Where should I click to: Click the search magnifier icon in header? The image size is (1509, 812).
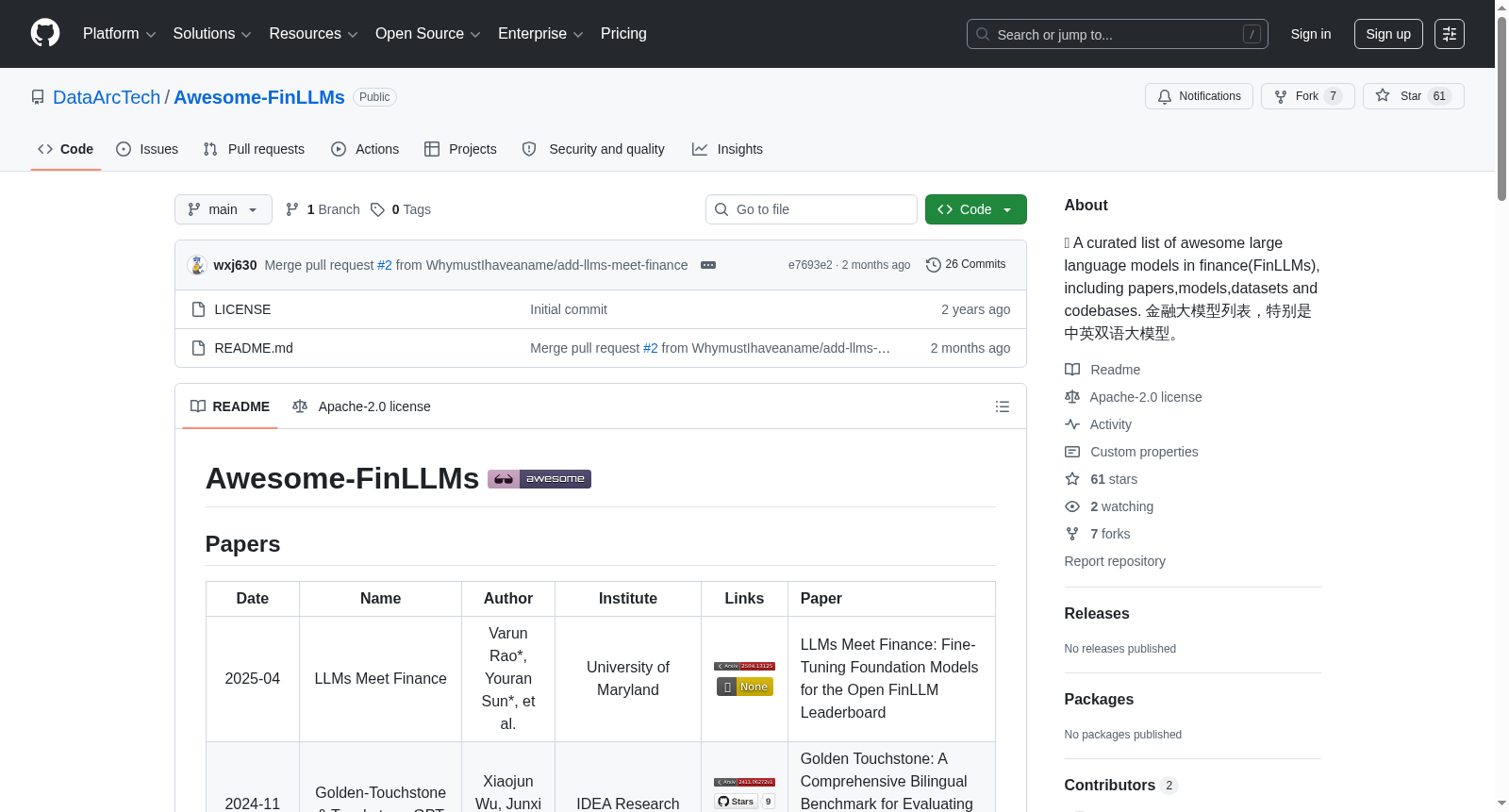coord(983,34)
